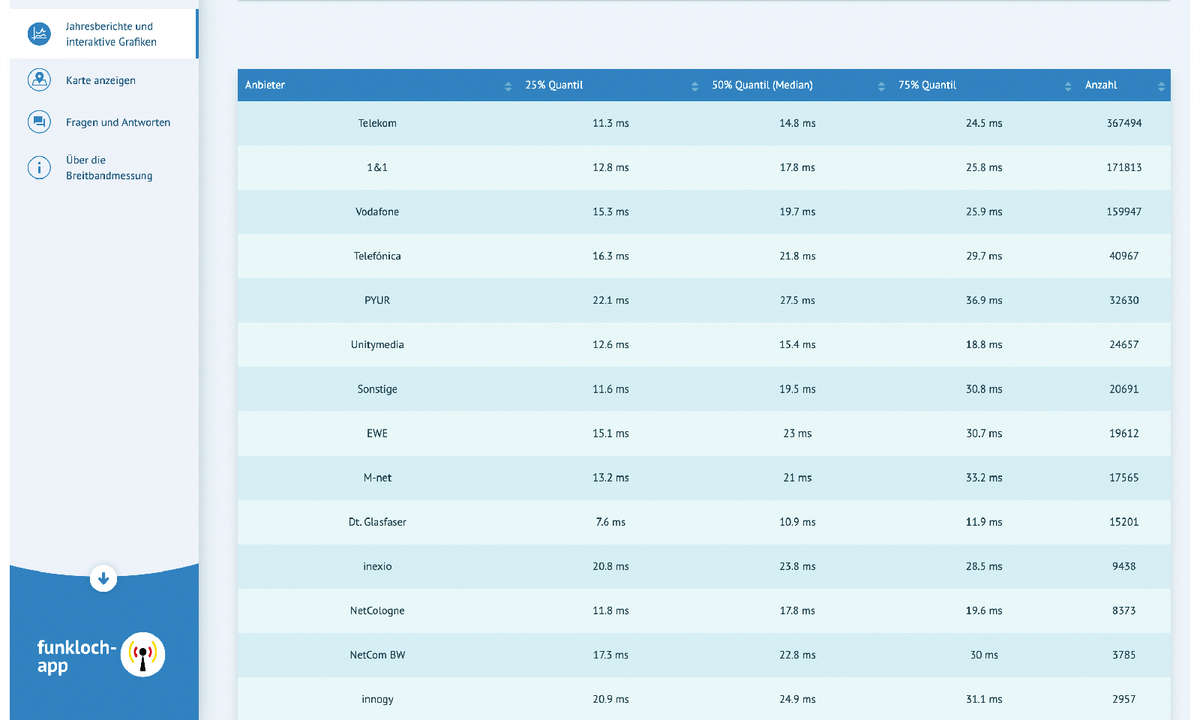1200x720 pixels.
Task: Click Sonstige's 75% quantile 30.8 ms
Action: [x=984, y=389]
